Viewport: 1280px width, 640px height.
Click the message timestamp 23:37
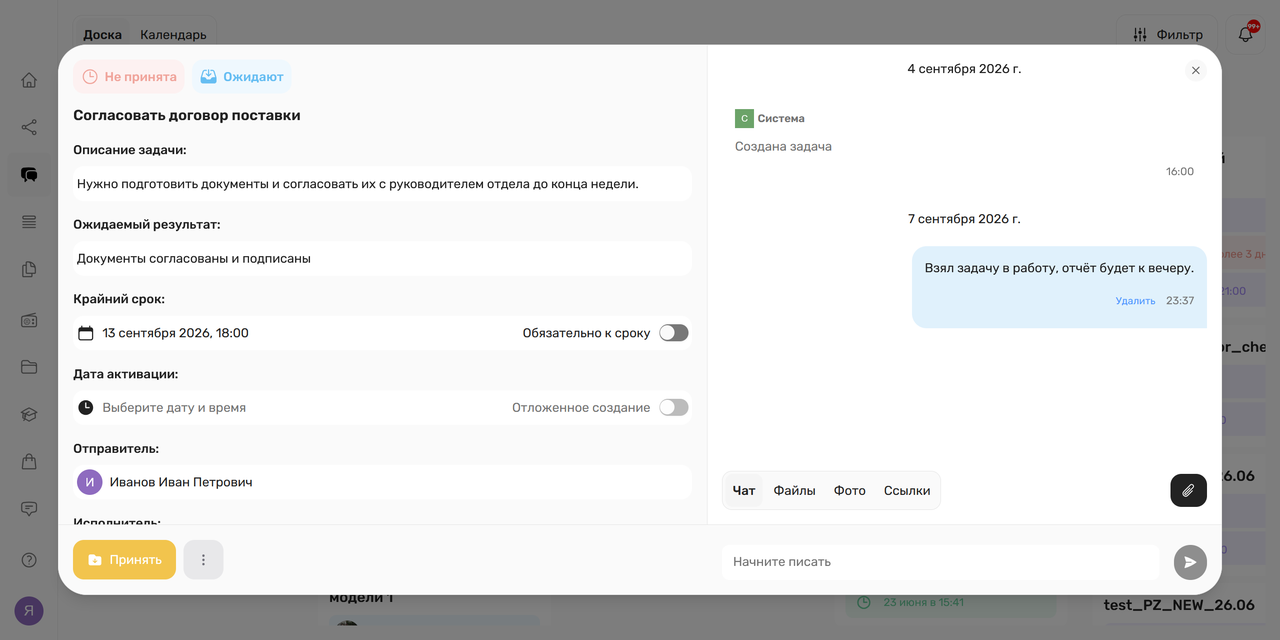coord(1180,301)
